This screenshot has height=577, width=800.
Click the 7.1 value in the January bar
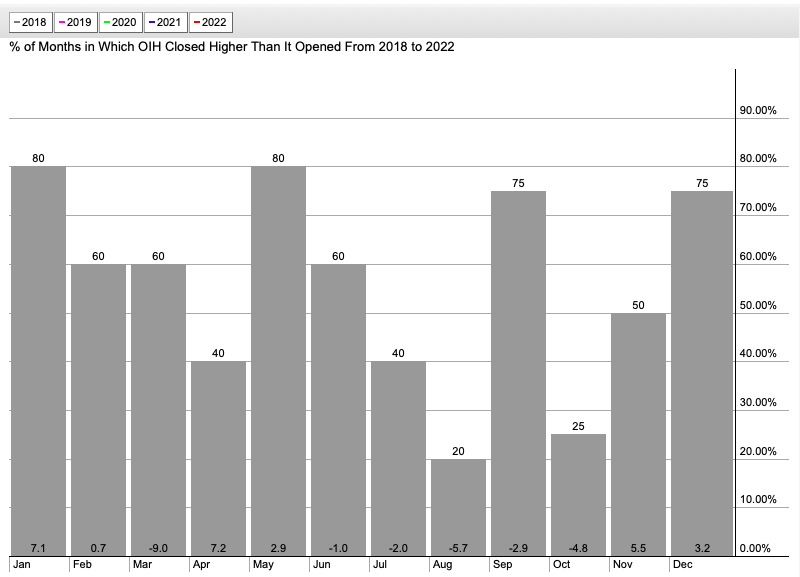pyautogui.click(x=38, y=548)
